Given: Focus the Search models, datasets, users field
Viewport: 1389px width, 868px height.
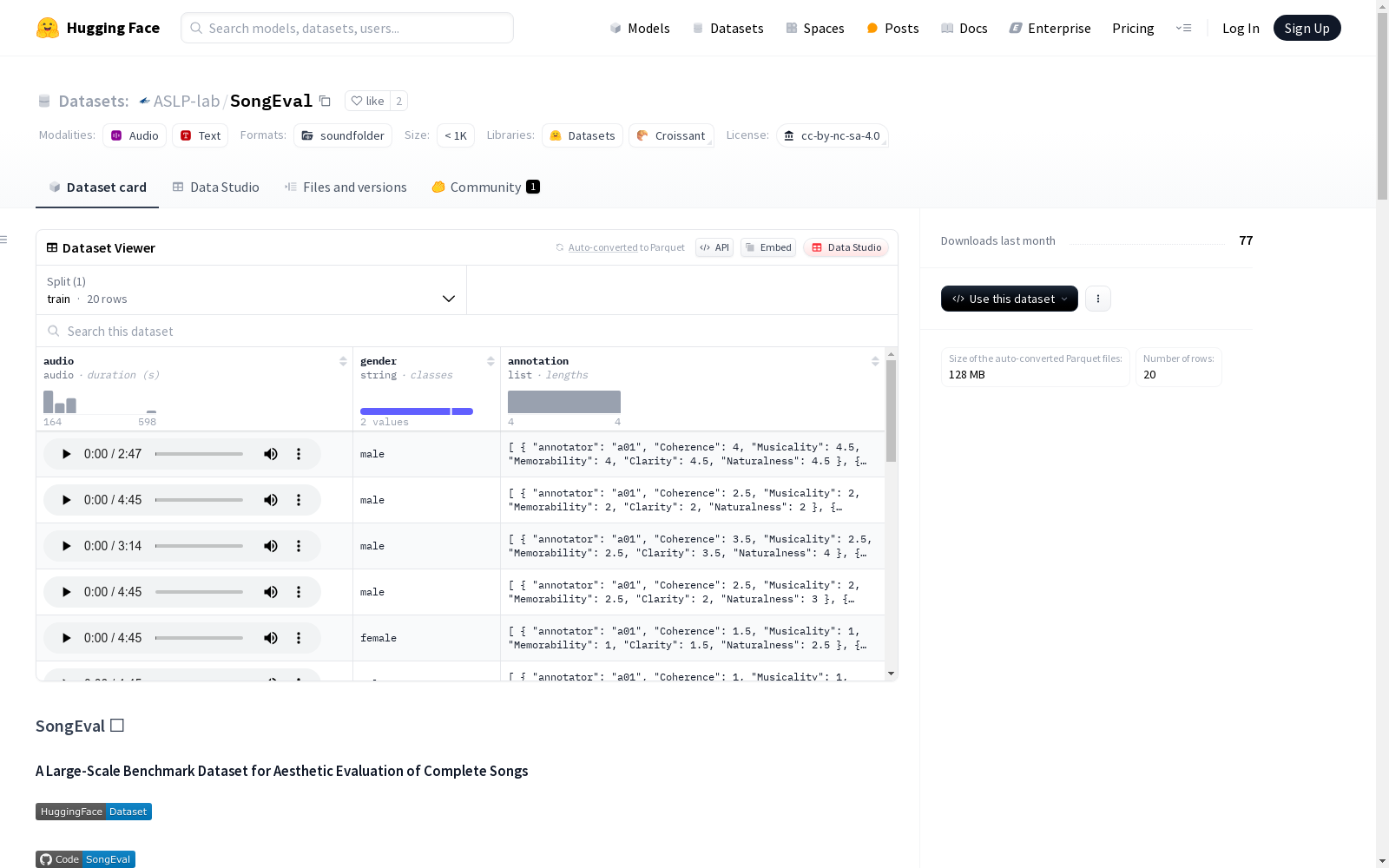Looking at the screenshot, I should [x=347, y=28].
